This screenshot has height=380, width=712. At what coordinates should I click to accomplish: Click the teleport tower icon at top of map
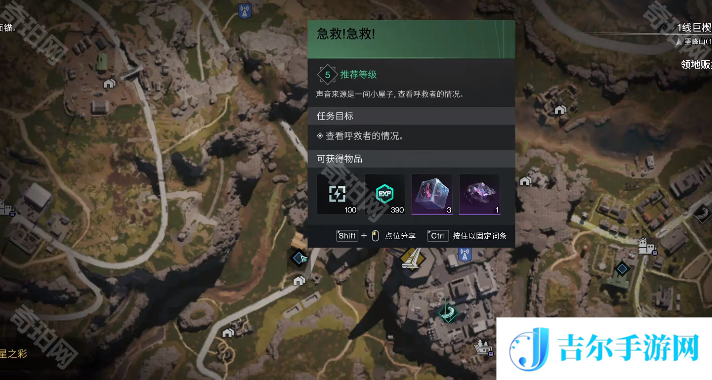(245, 10)
